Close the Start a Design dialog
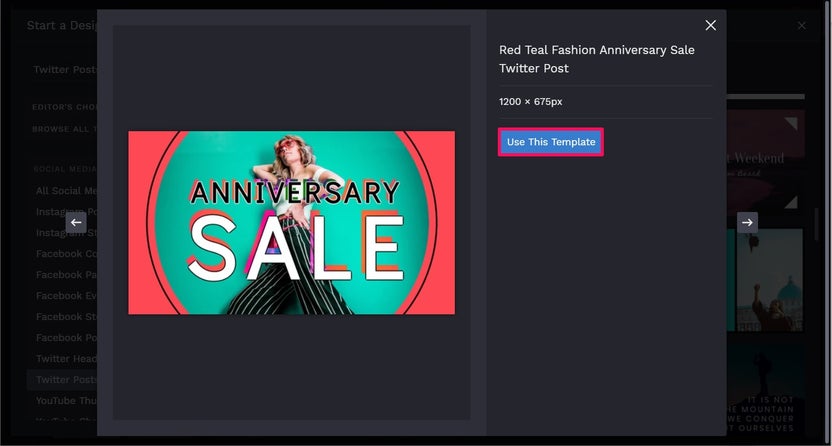 coord(802,25)
